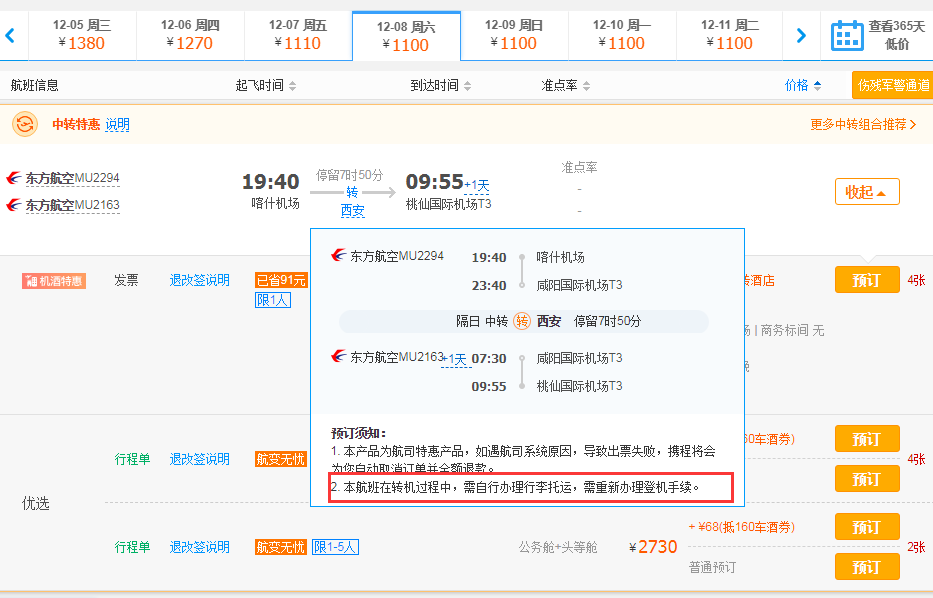Click China Eastern logo beside MU2163 in flight list
Image resolution: width=933 pixels, height=598 pixels.
(14, 205)
